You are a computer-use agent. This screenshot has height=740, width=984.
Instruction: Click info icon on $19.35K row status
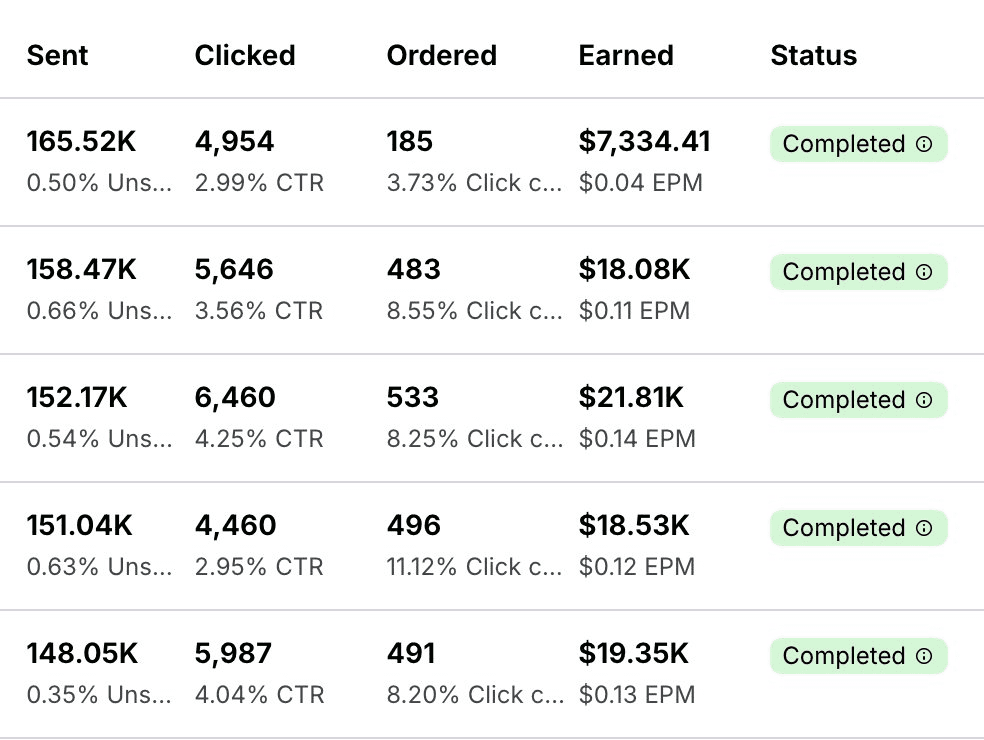coord(924,656)
